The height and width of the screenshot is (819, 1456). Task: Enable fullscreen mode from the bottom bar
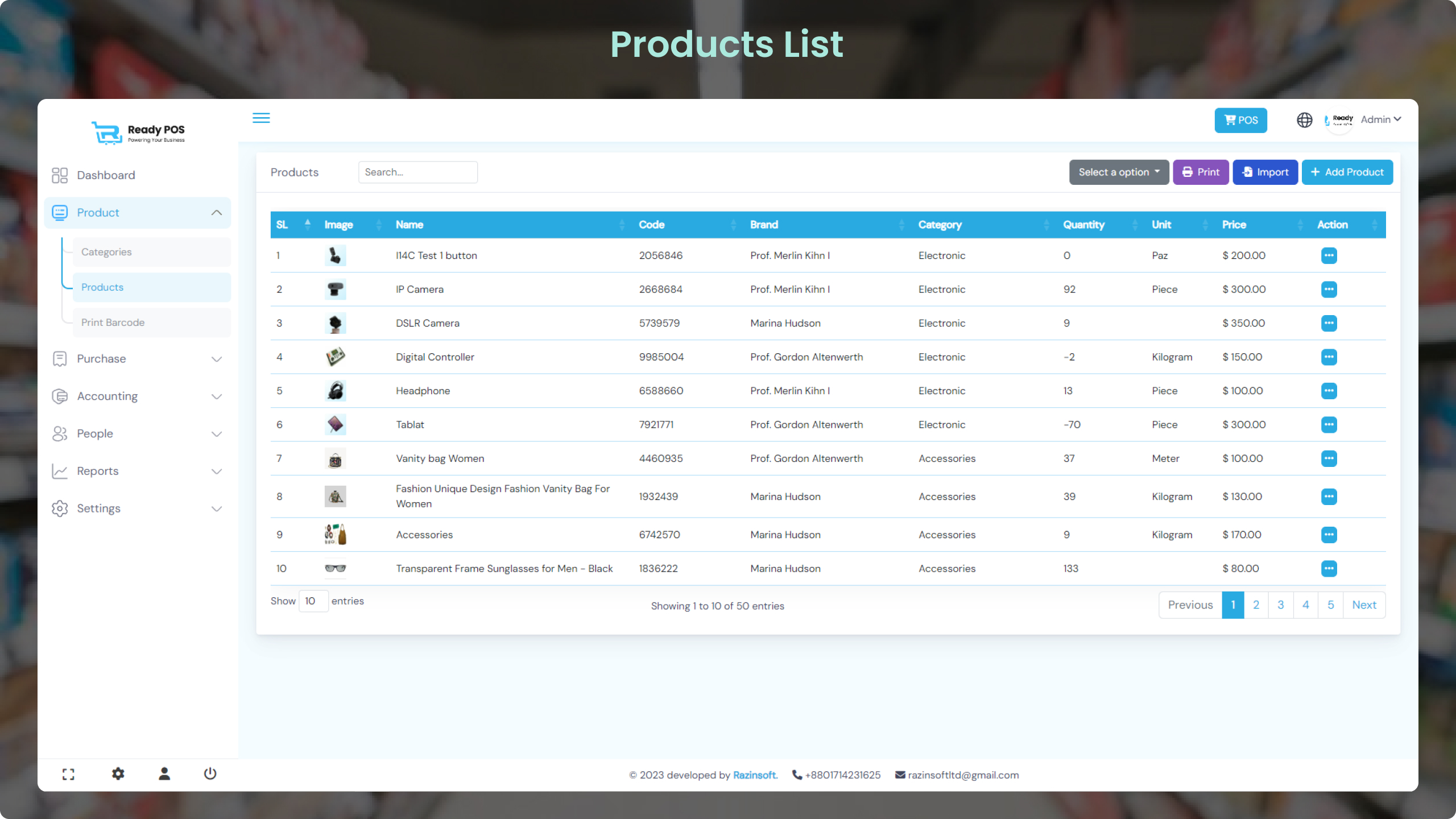tap(68, 773)
